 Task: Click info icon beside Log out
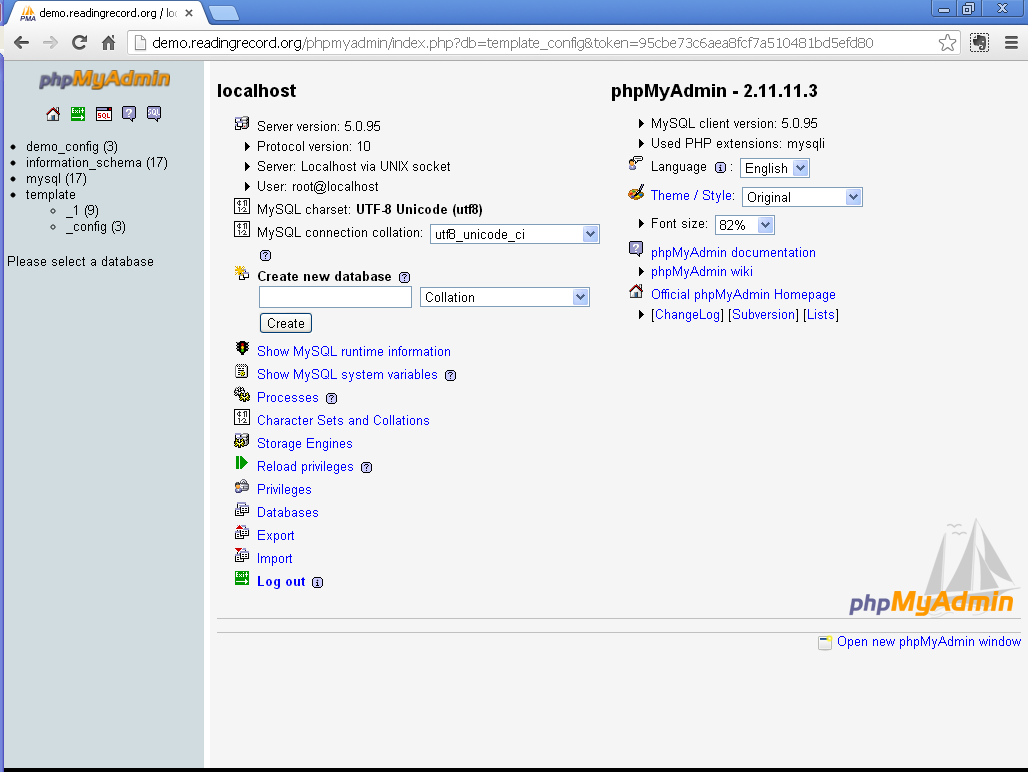[x=317, y=583]
